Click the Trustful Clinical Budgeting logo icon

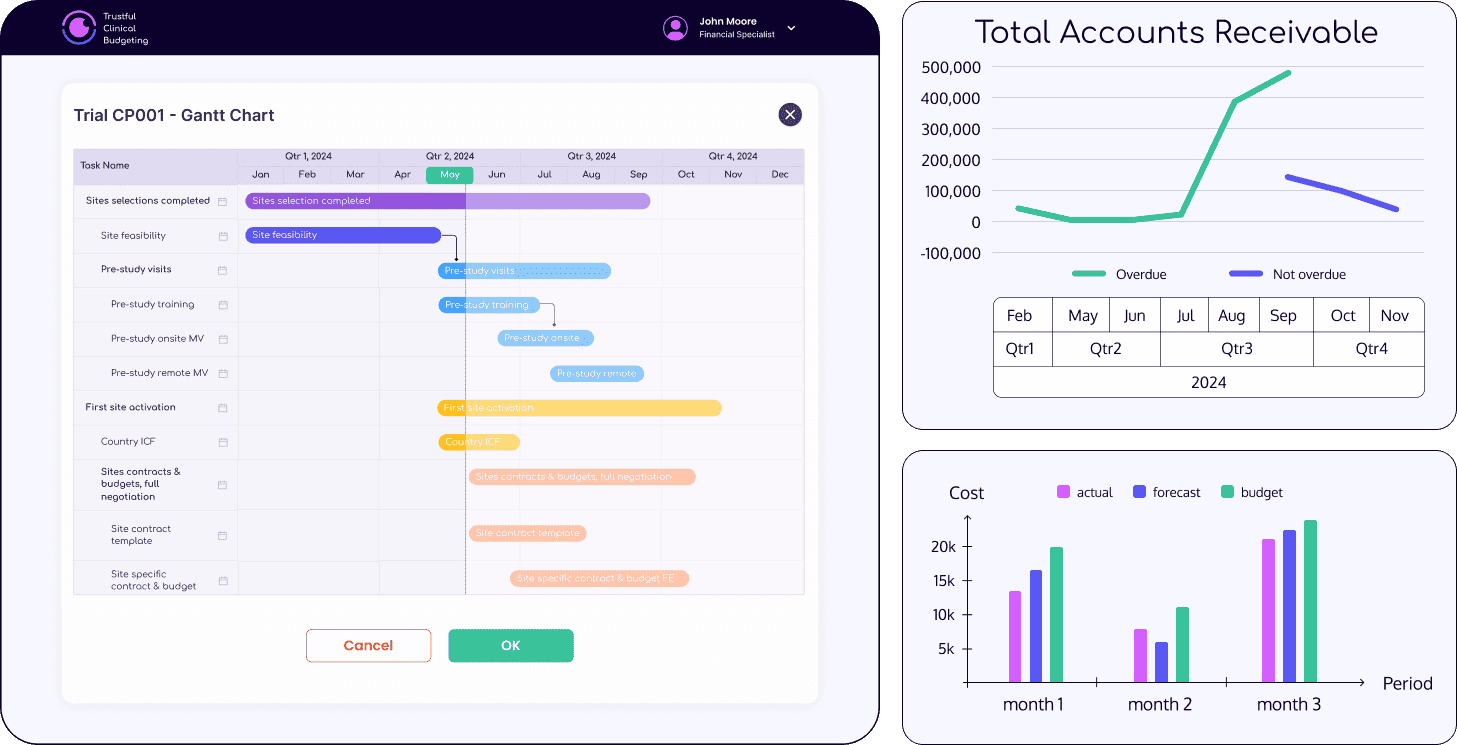click(77, 27)
